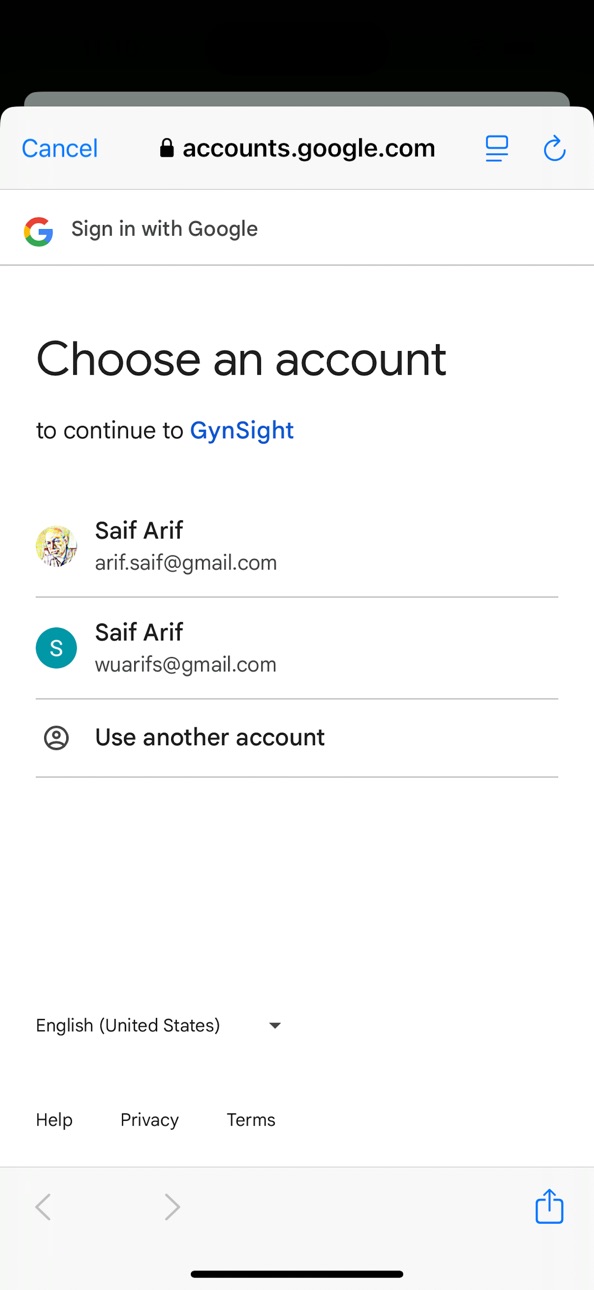Open English (United States) language selector
This screenshot has height=1290, width=594.
click(160, 1025)
